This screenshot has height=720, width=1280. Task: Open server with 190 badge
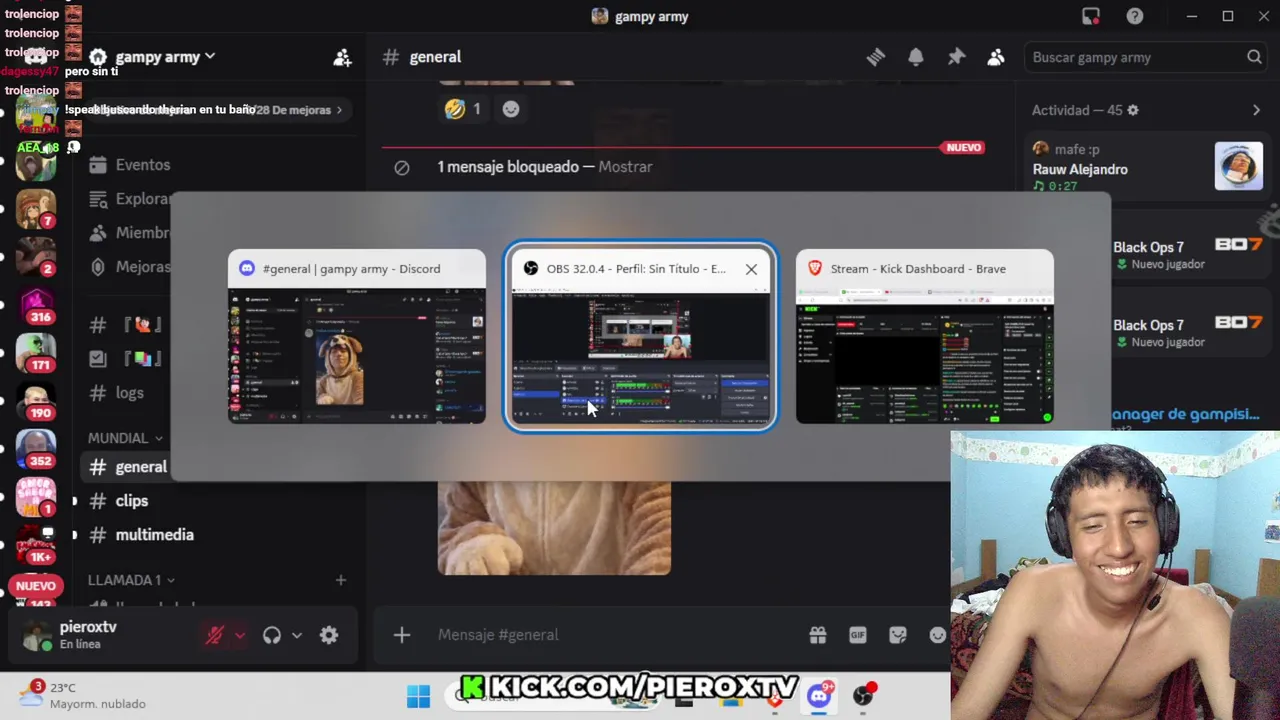pyautogui.click(x=36, y=400)
